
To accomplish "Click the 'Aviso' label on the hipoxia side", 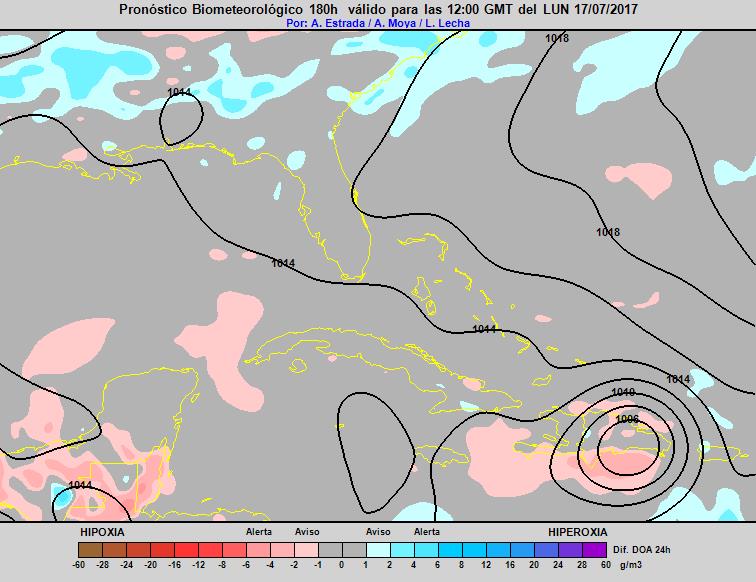I will tap(307, 532).
